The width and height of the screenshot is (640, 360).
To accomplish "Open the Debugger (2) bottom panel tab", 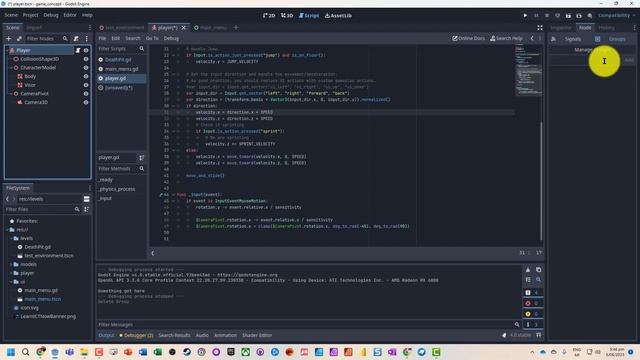I will [x=136, y=335].
